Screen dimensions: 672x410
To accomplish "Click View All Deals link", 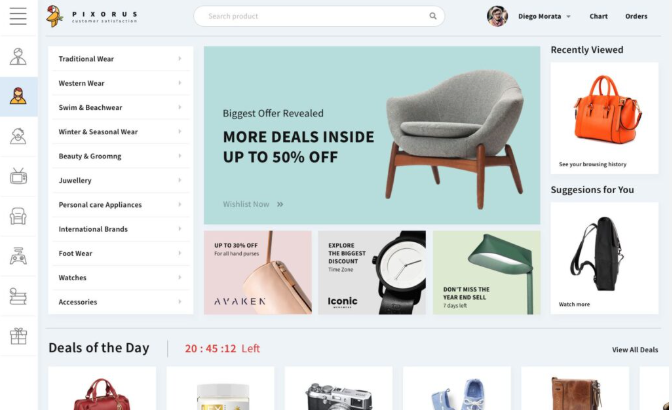I will point(635,350).
